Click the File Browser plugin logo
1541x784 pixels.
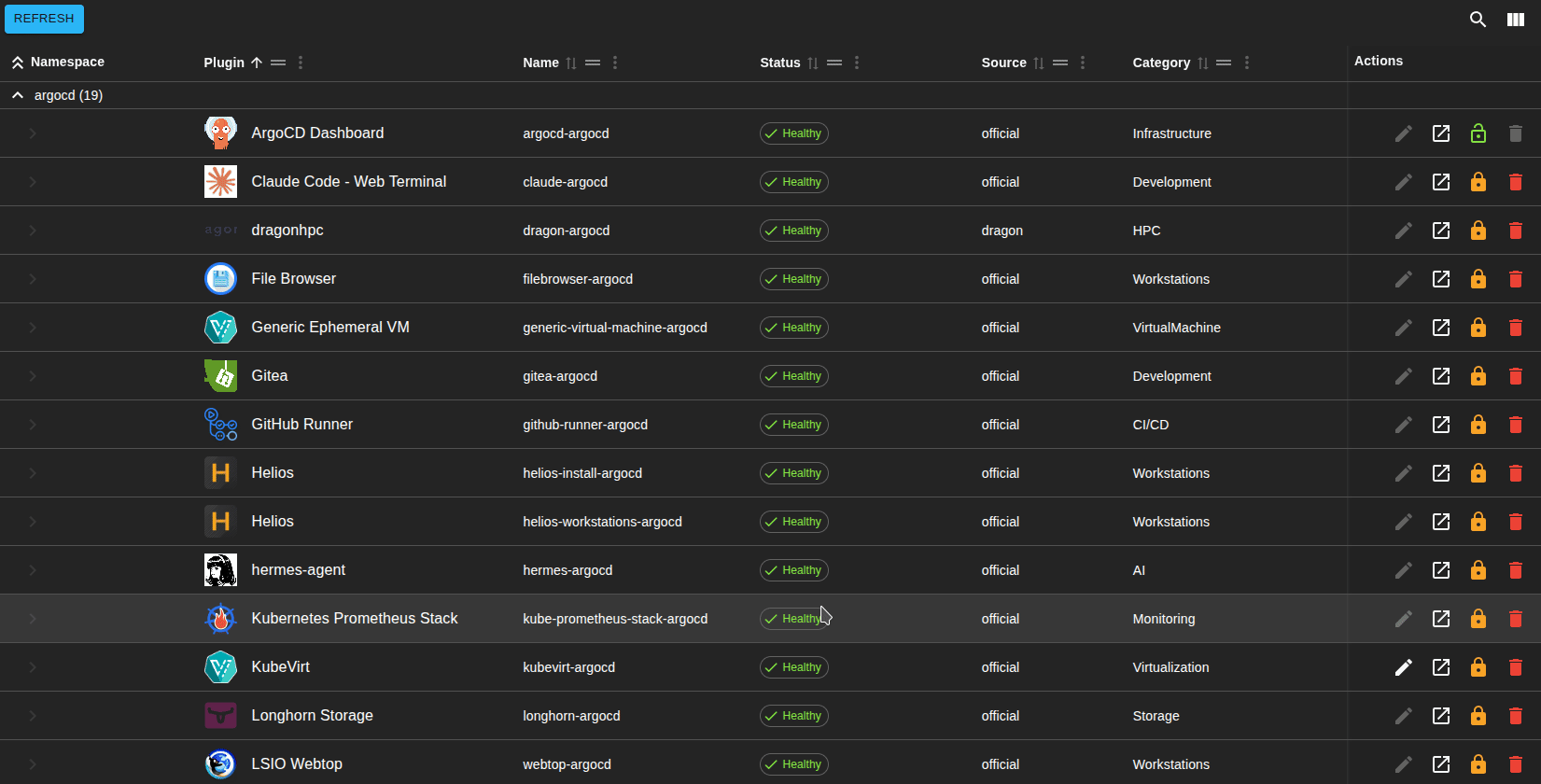[220, 279]
